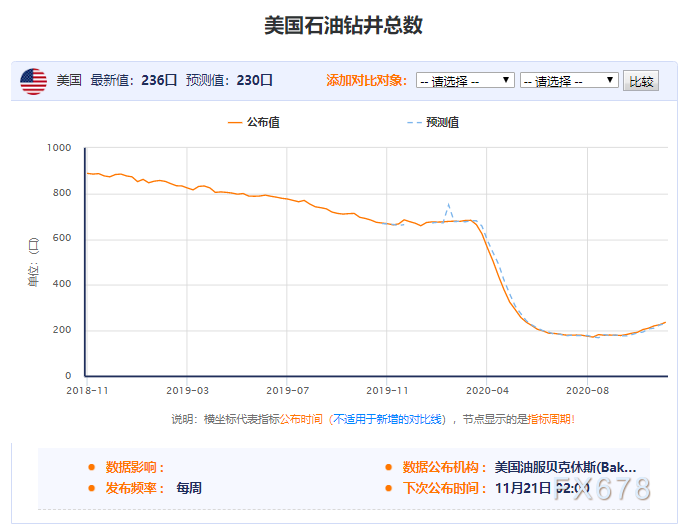Screen dimensions: 681x524
Task: Click the 比较 compare button
Action: pos(641,81)
